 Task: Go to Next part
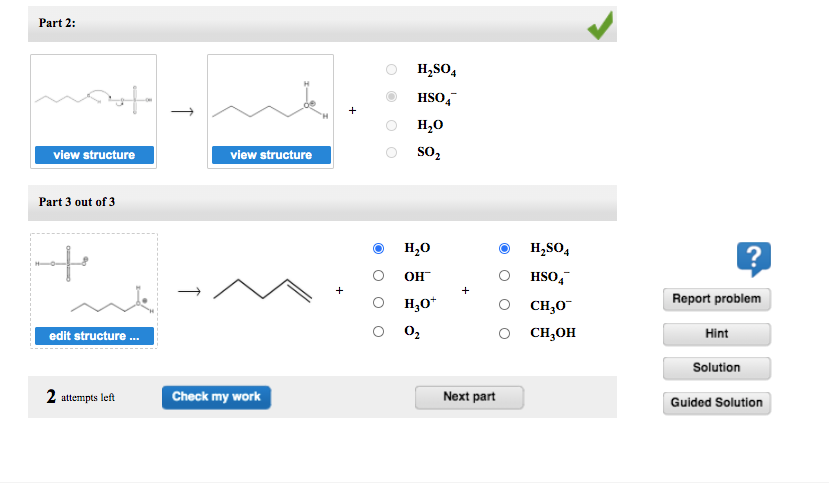pos(469,397)
